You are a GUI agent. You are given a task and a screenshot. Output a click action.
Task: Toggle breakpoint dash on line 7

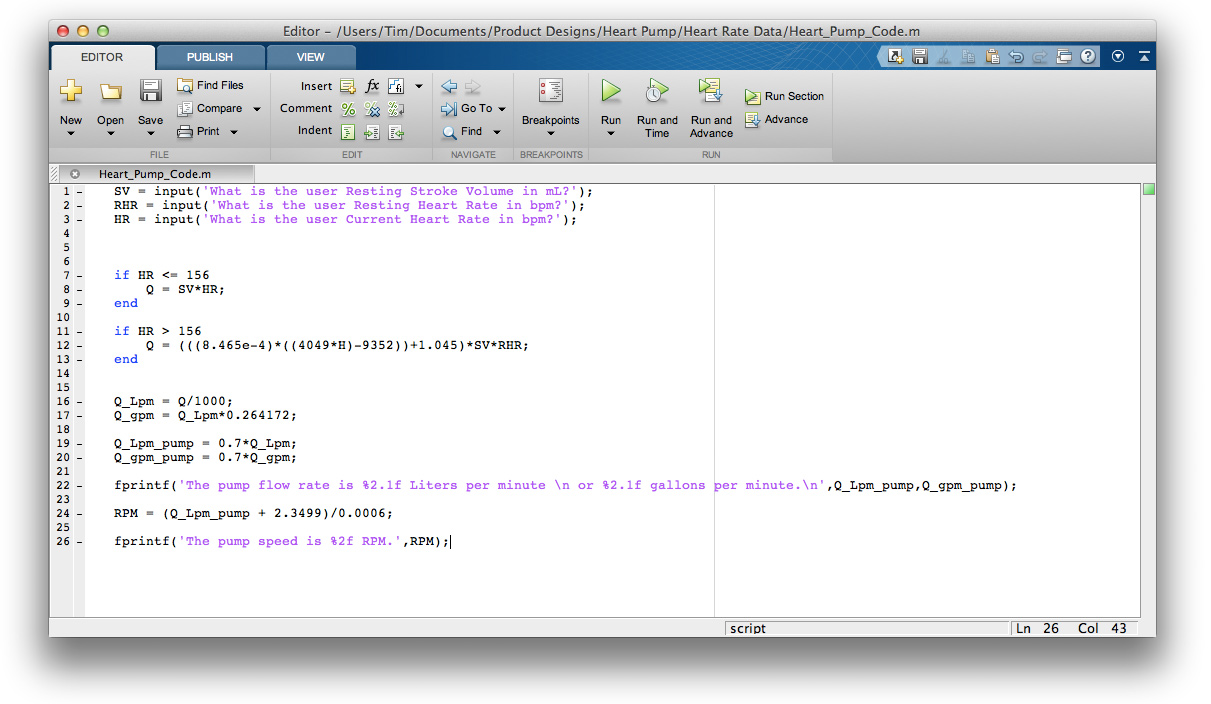[79, 275]
